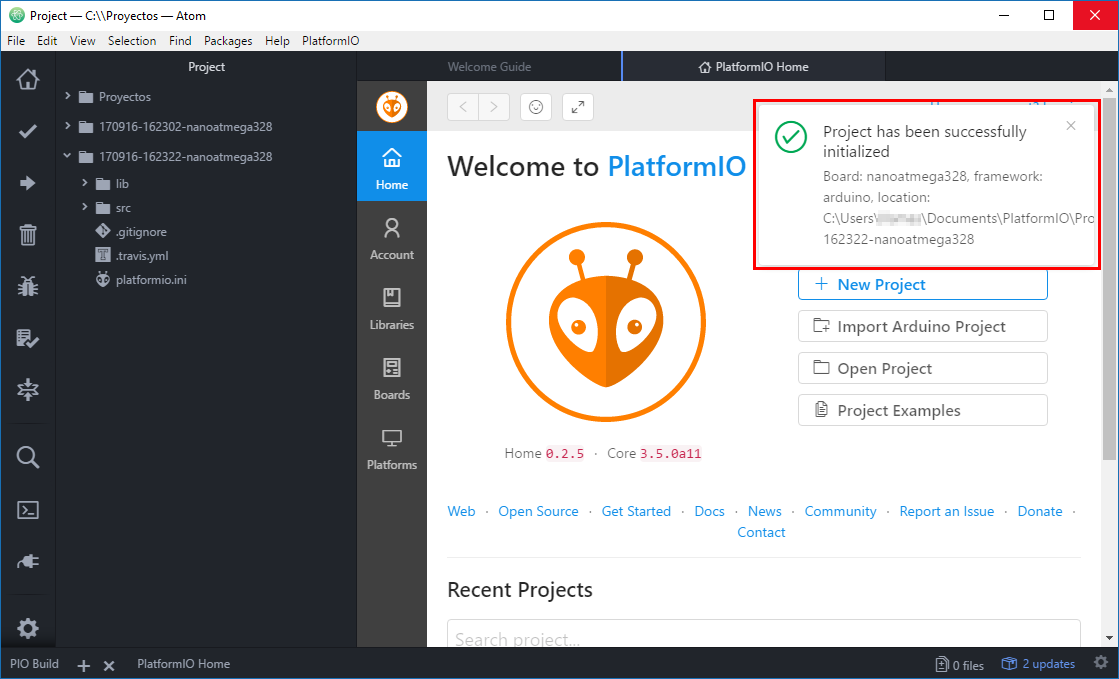Image resolution: width=1119 pixels, height=679 pixels.
Task: Open the PlatformIO menu
Action: click(330, 41)
